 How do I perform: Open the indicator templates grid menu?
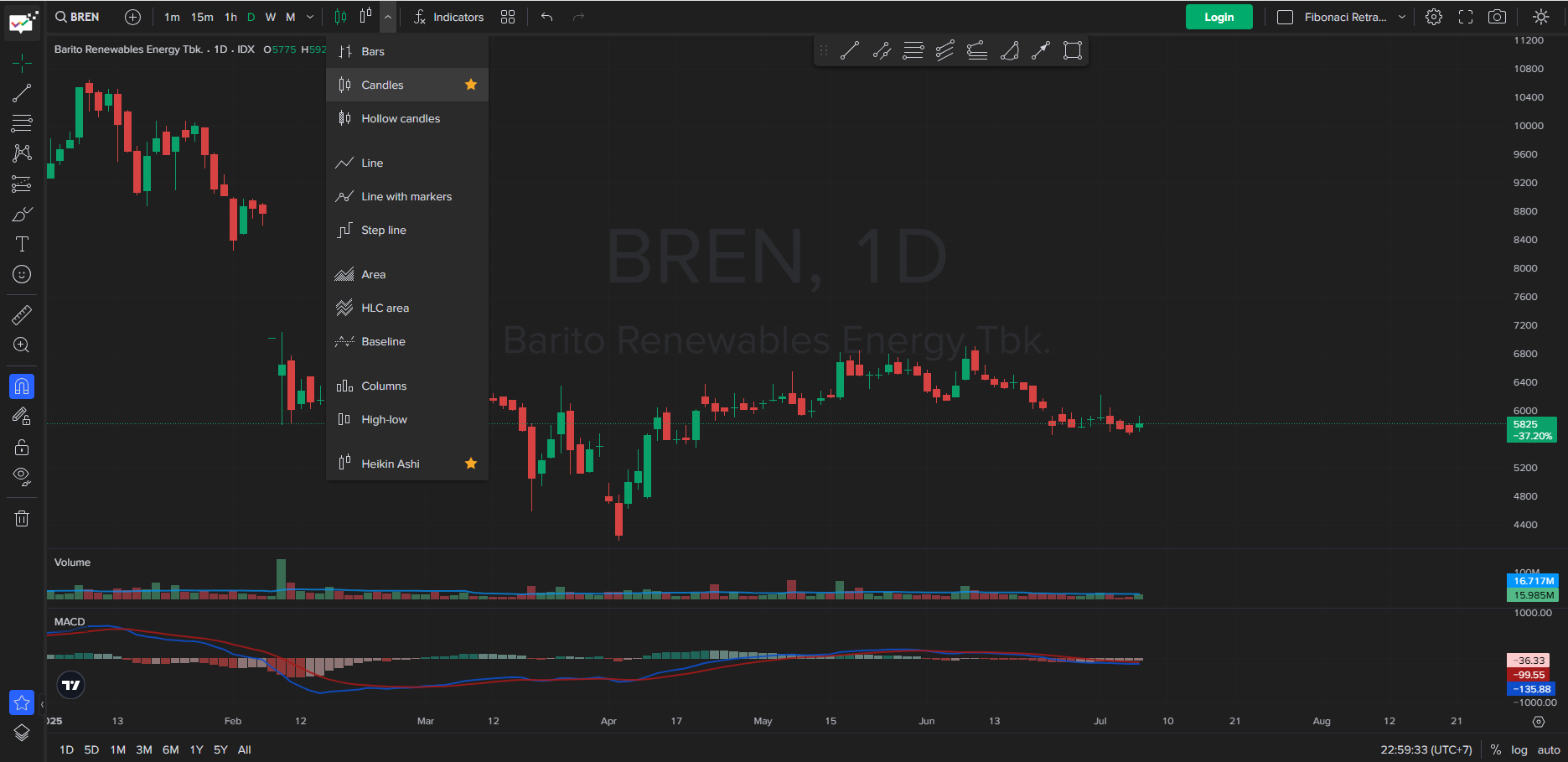point(508,17)
